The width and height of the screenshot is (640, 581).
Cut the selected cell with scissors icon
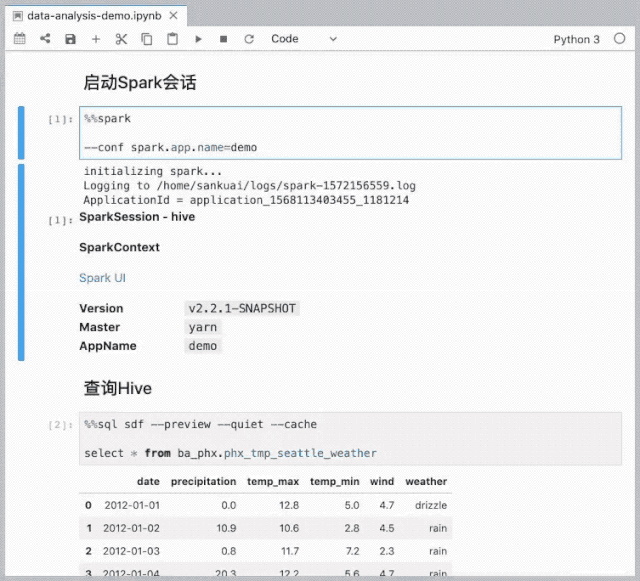(121, 39)
